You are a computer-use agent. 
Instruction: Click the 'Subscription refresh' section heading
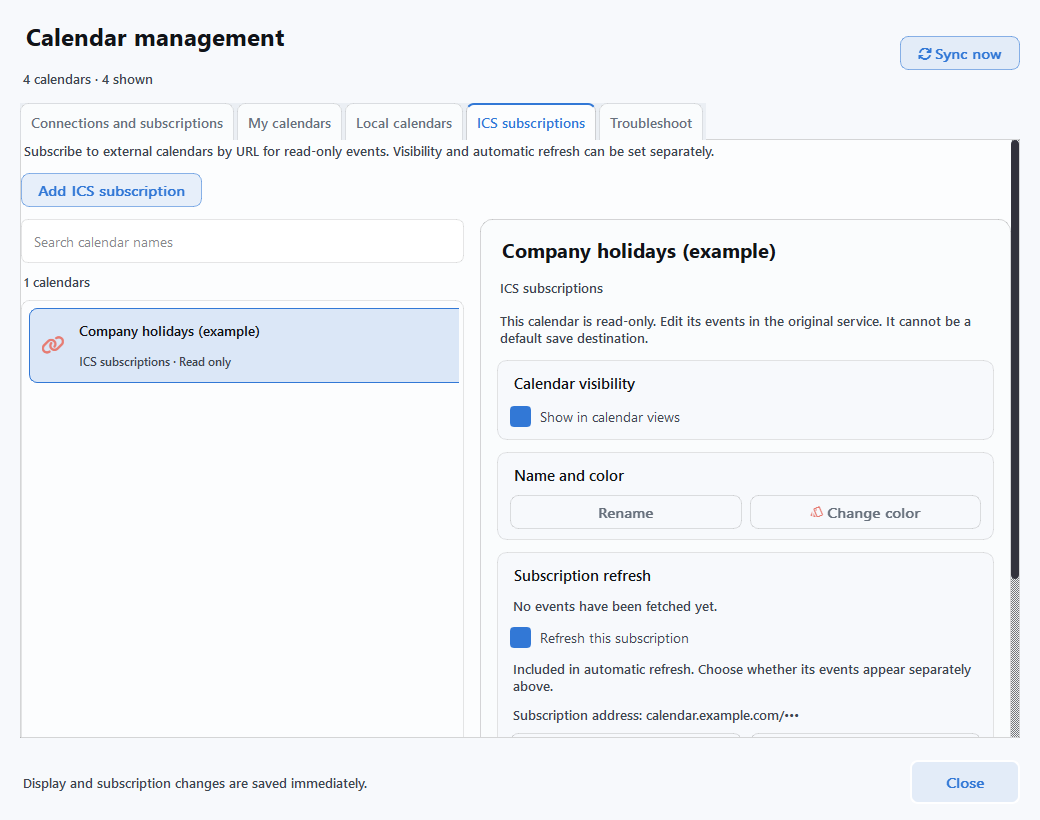[x=582, y=575]
